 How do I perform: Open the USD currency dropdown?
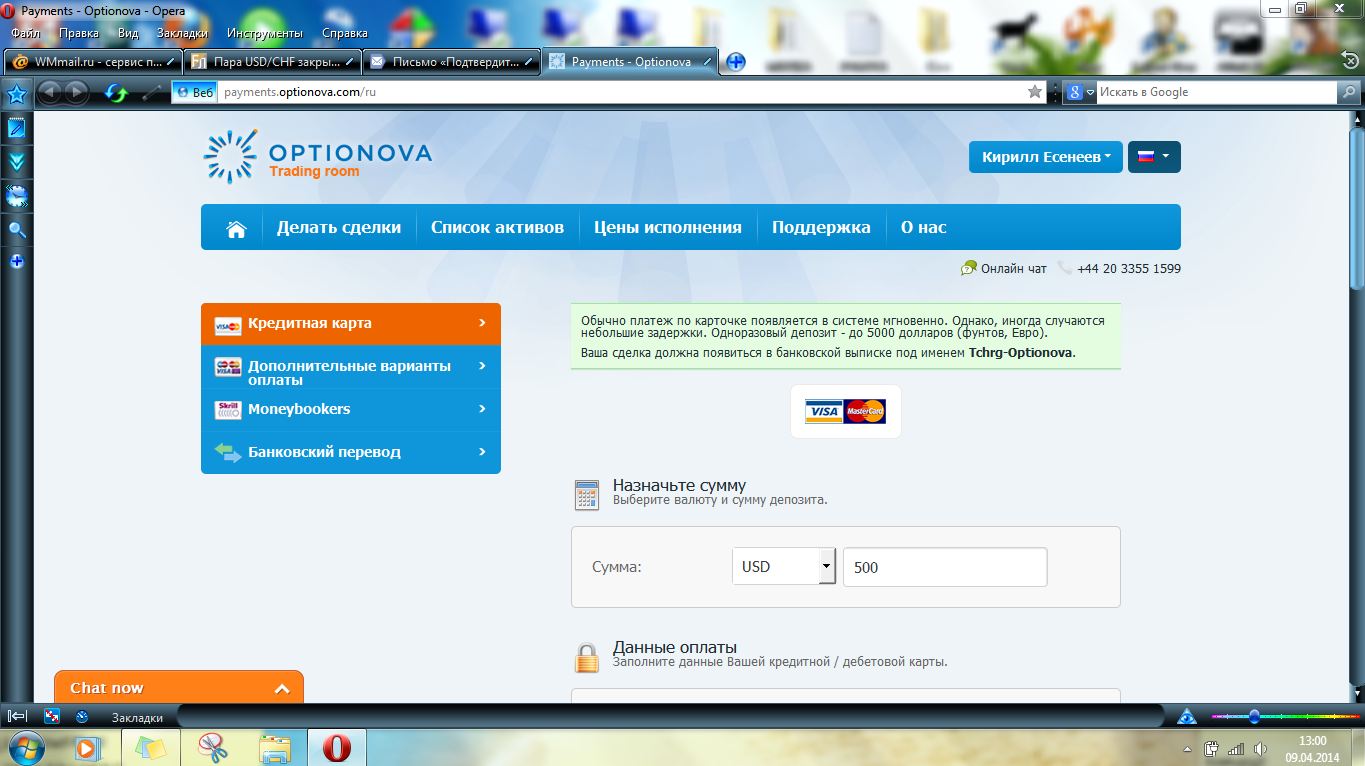[x=783, y=567]
